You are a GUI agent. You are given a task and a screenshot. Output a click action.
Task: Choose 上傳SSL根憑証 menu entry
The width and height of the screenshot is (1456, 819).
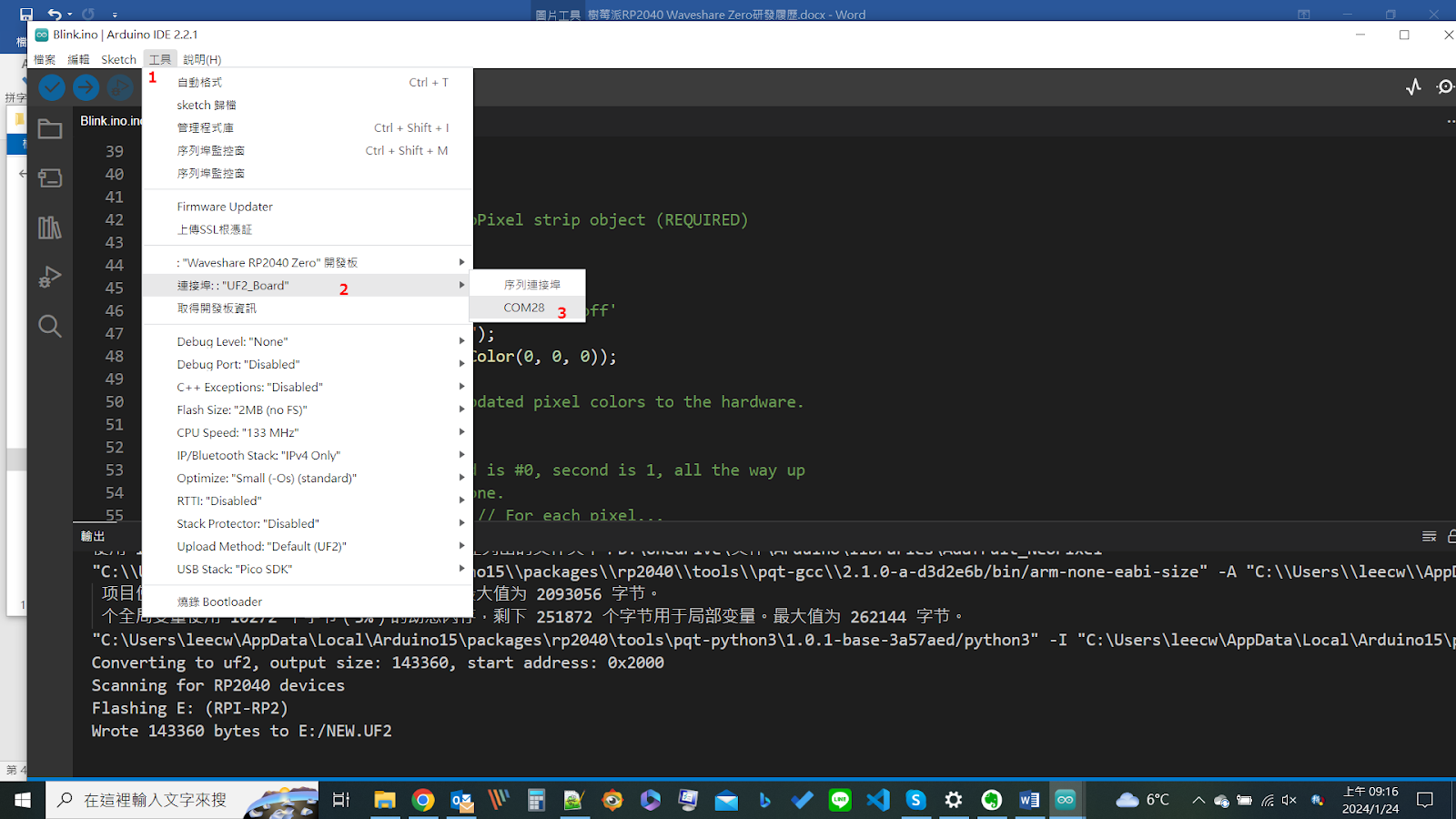click(308, 229)
